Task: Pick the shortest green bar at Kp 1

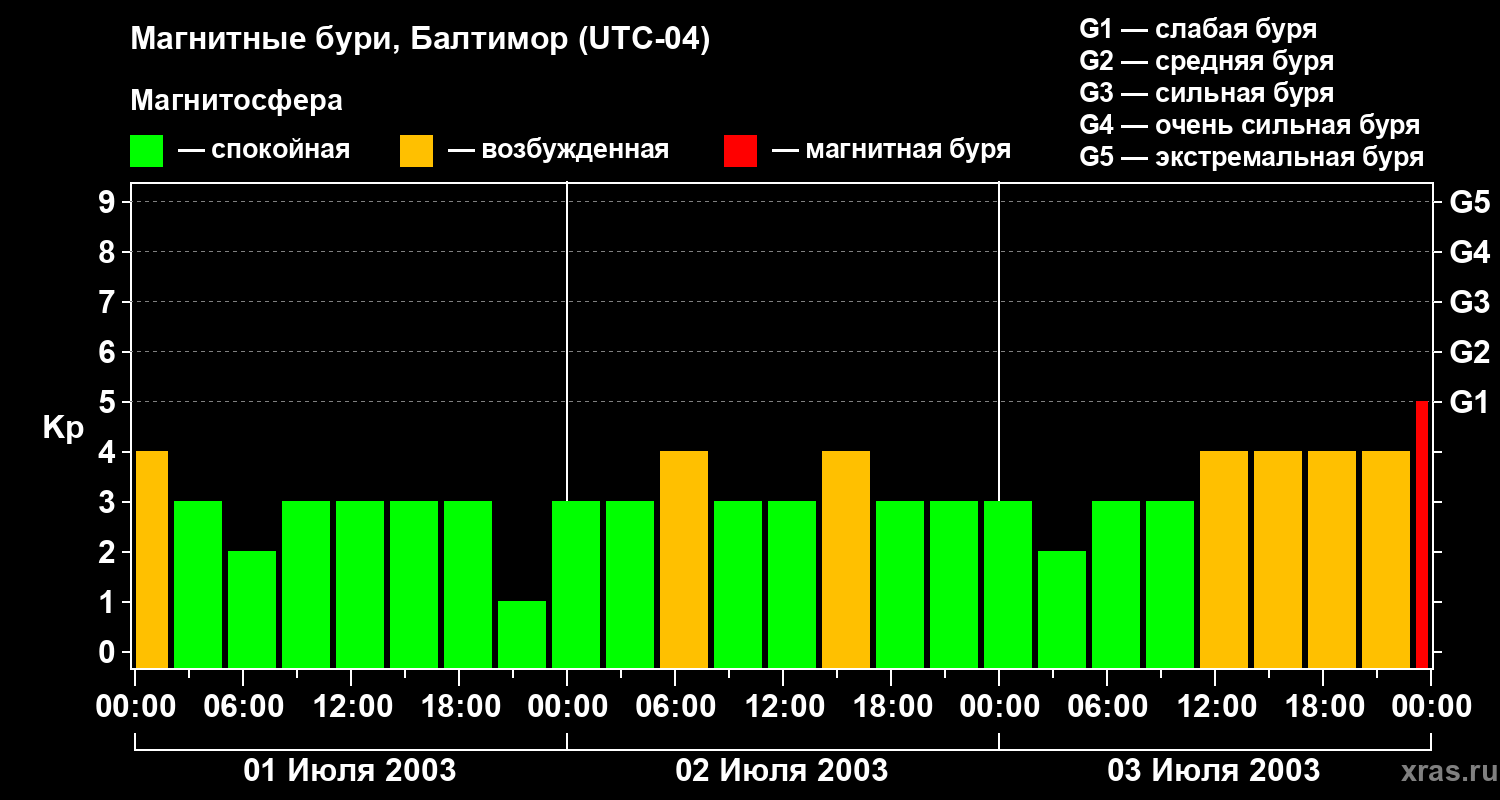Action: pos(522,634)
